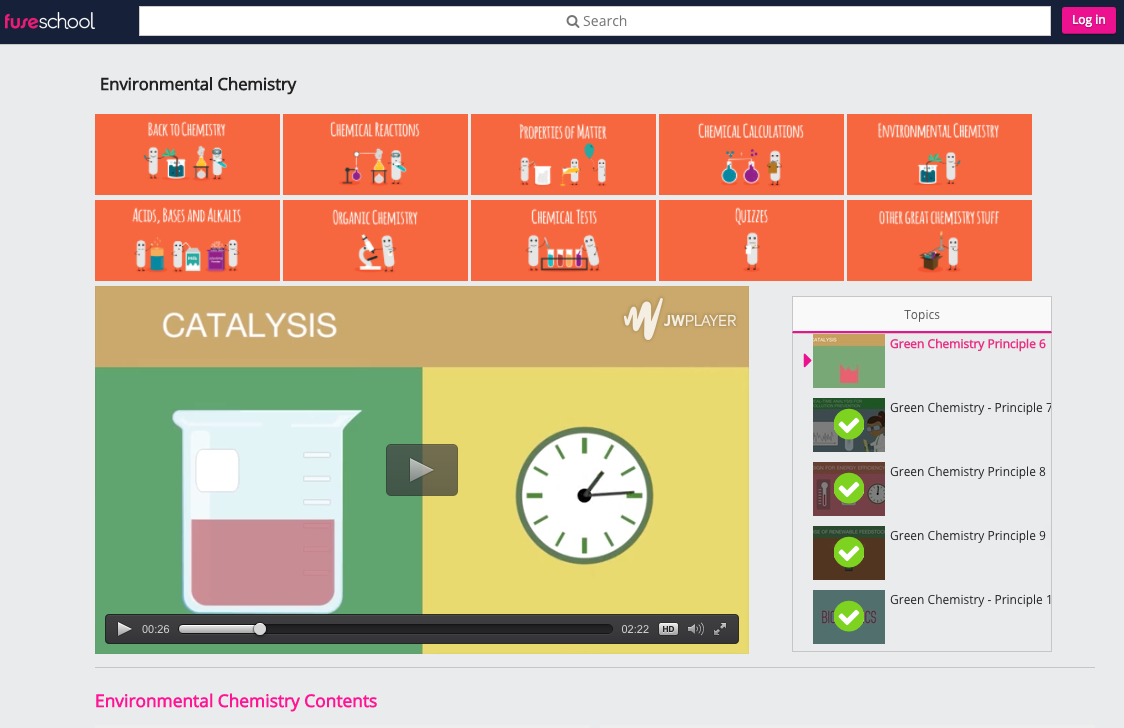This screenshot has width=1124, height=728.
Task: Open the Quizzes section
Action: [750, 240]
